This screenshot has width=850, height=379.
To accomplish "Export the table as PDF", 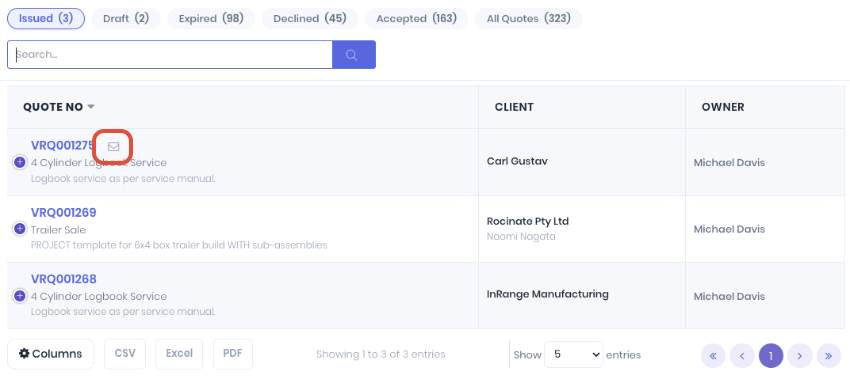I will click(x=233, y=354).
